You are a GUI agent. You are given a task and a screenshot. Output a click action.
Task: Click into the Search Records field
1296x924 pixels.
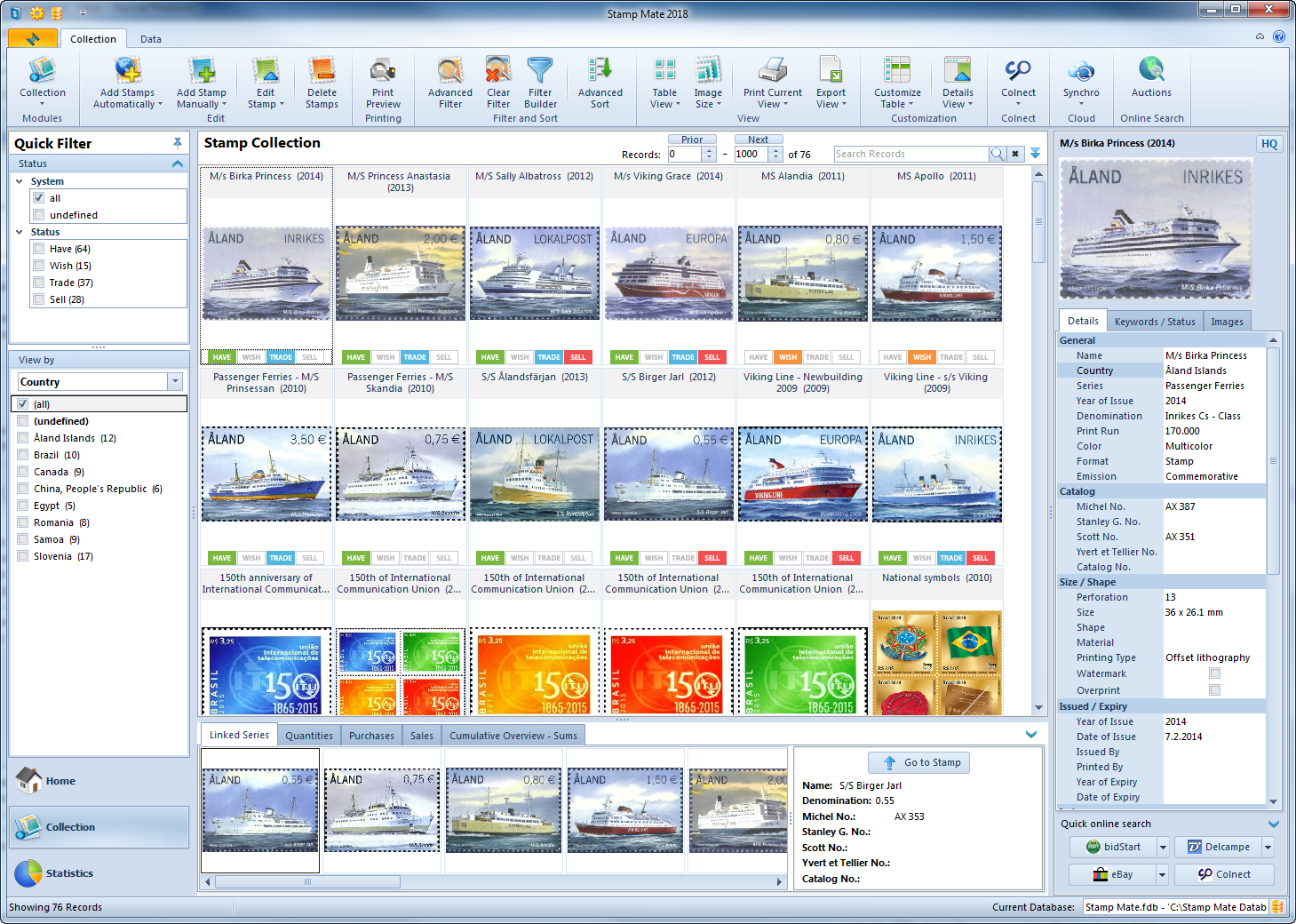tap(910, 154)
